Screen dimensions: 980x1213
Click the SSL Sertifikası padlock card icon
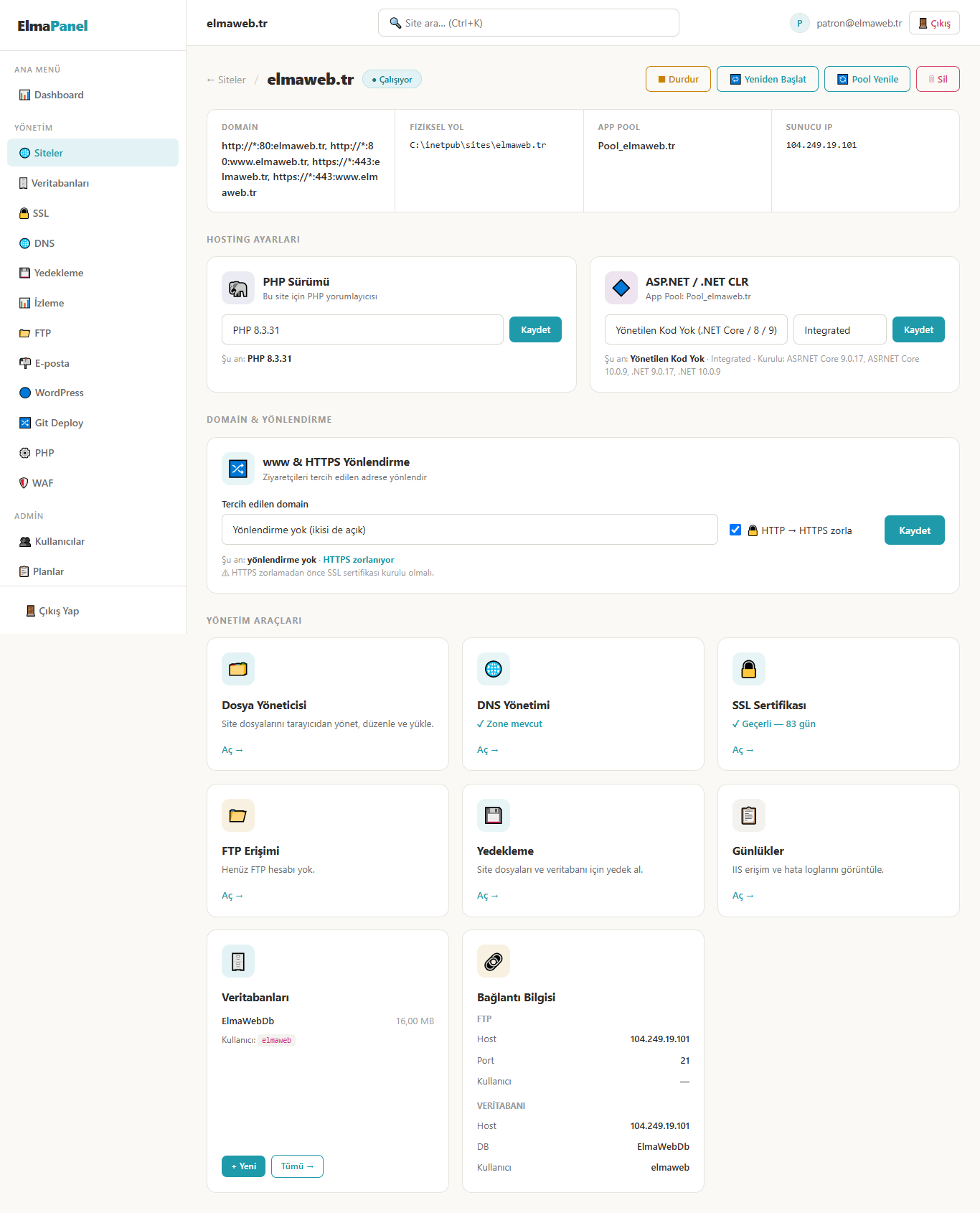pyautogui.click(x=749, y=669)
